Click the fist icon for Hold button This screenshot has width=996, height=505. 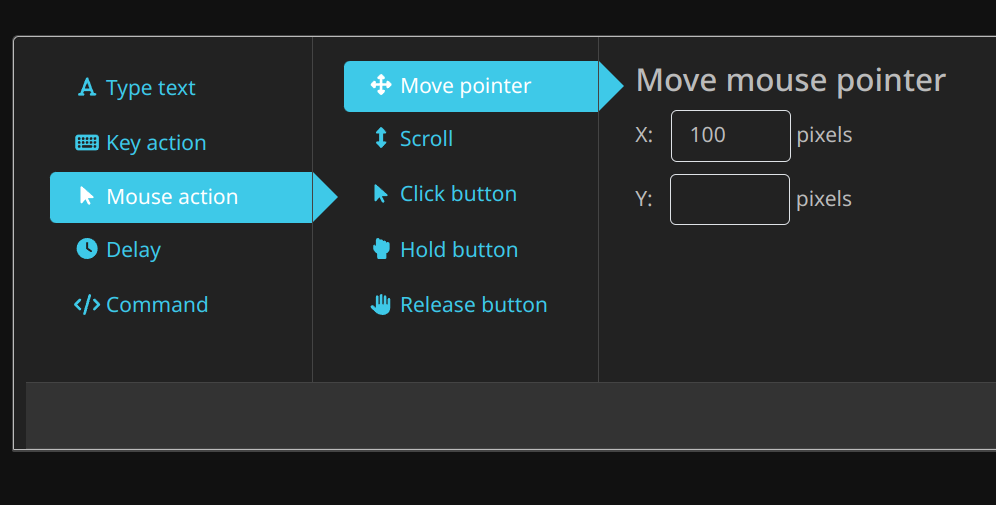381,249
